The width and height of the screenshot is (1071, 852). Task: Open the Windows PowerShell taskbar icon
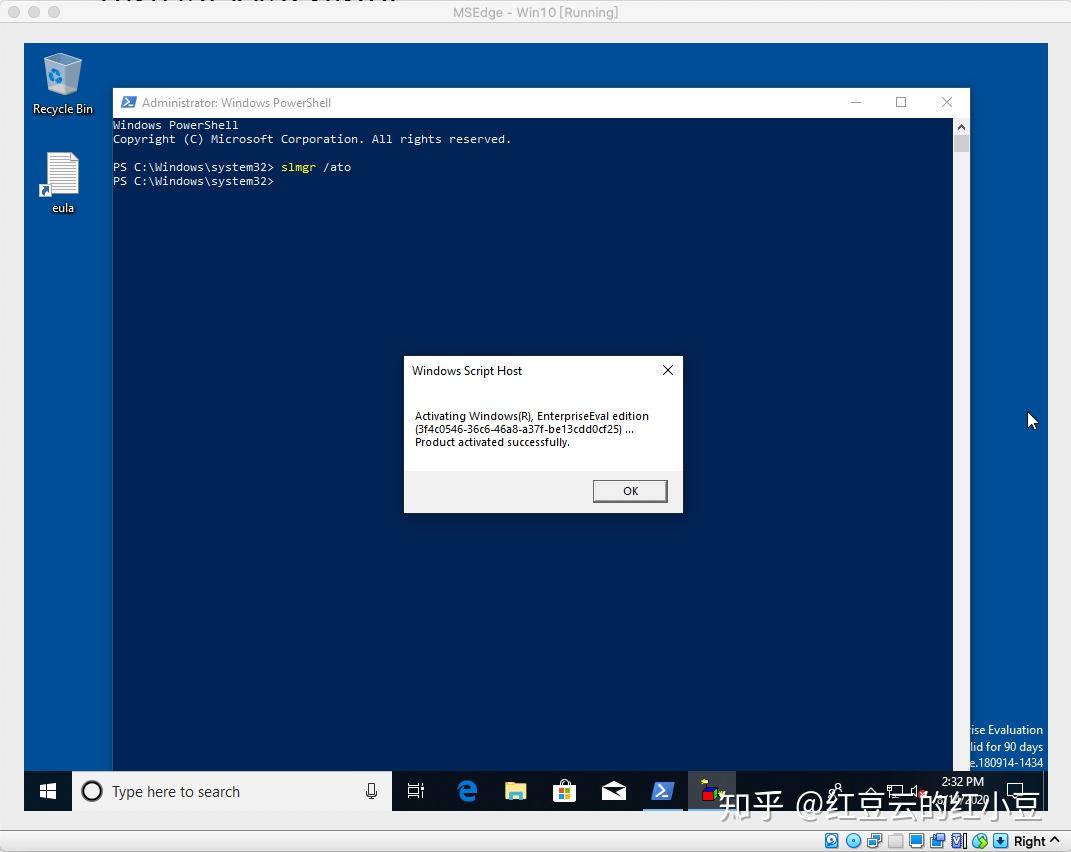click(662, 791)
